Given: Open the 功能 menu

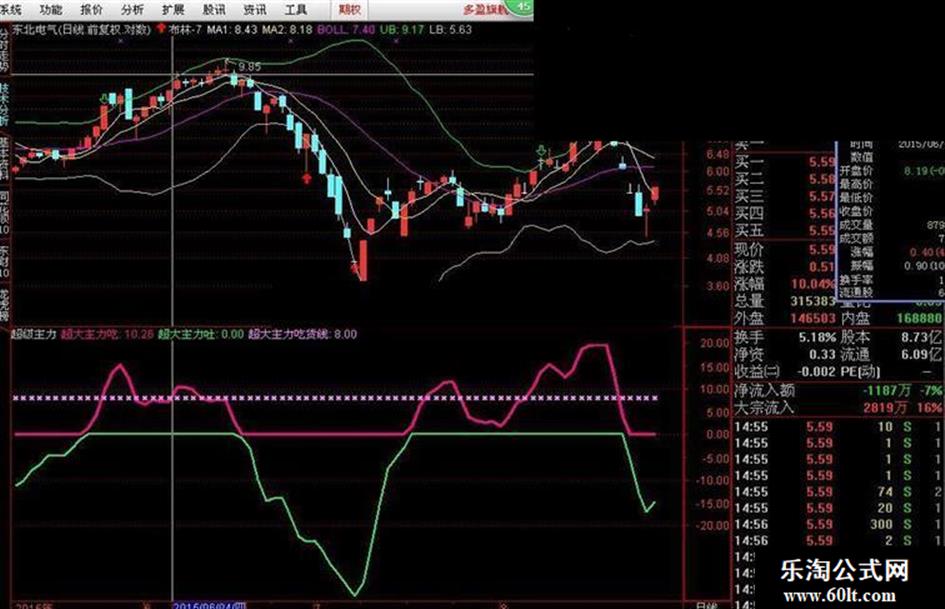Looking at the screenshot, I should coord(51,10).
